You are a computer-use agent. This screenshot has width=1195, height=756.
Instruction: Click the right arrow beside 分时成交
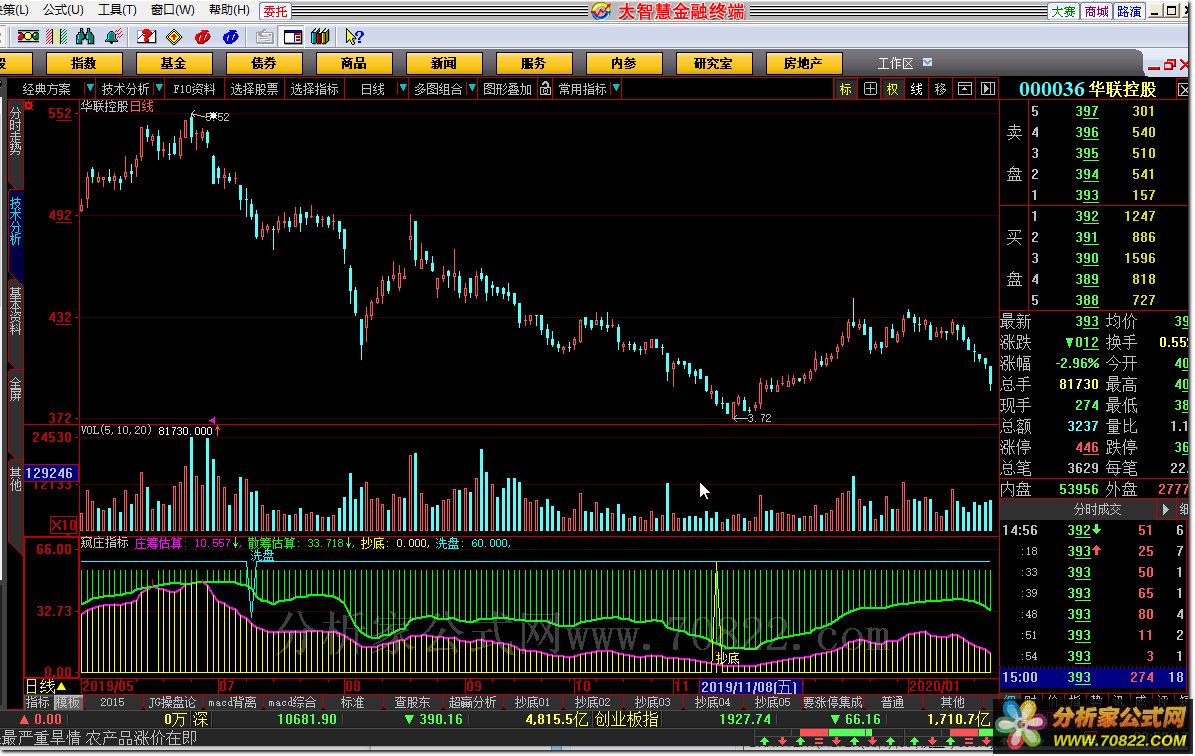(1165, 509)
